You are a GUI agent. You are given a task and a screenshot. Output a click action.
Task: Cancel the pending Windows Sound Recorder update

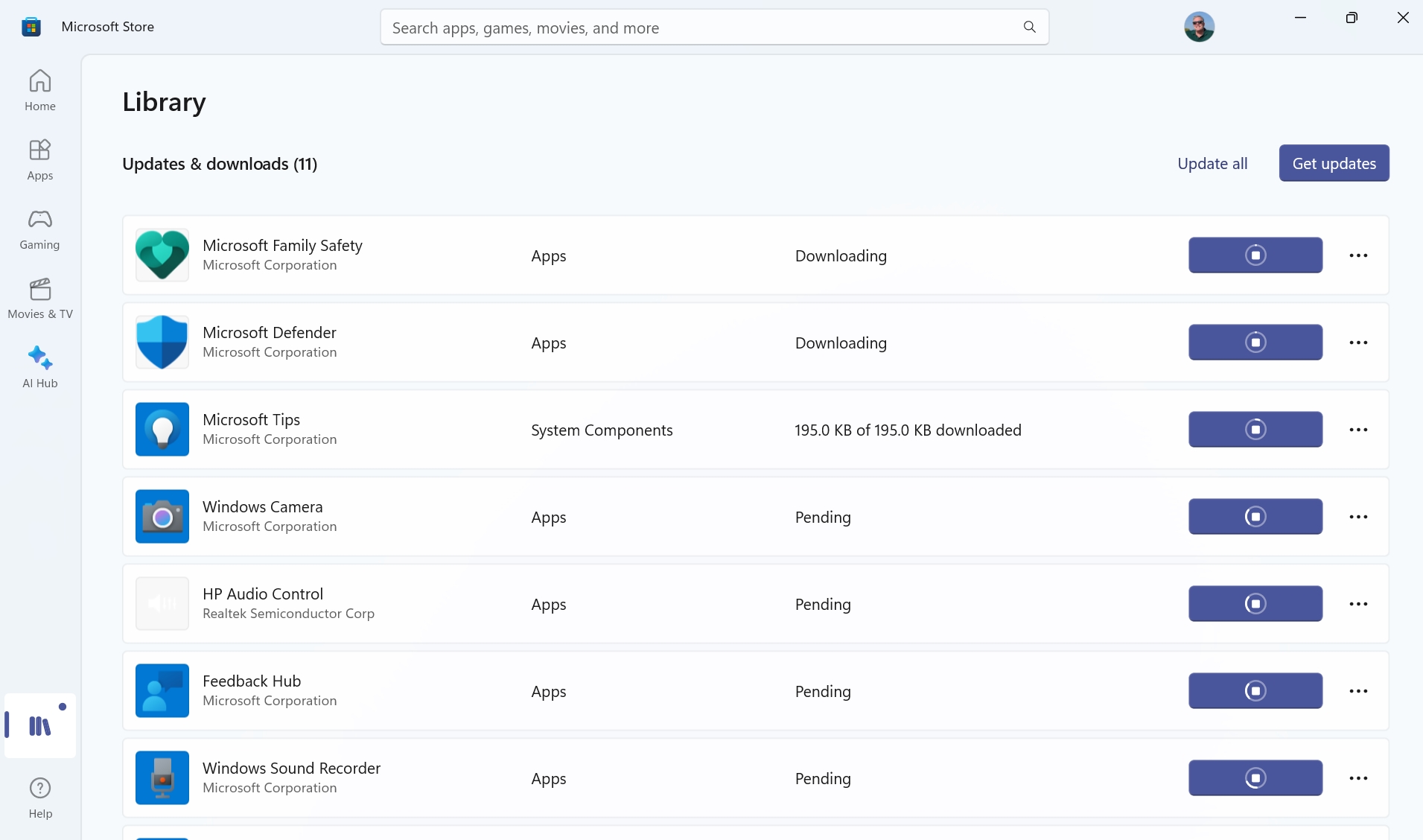point(1255,778)
